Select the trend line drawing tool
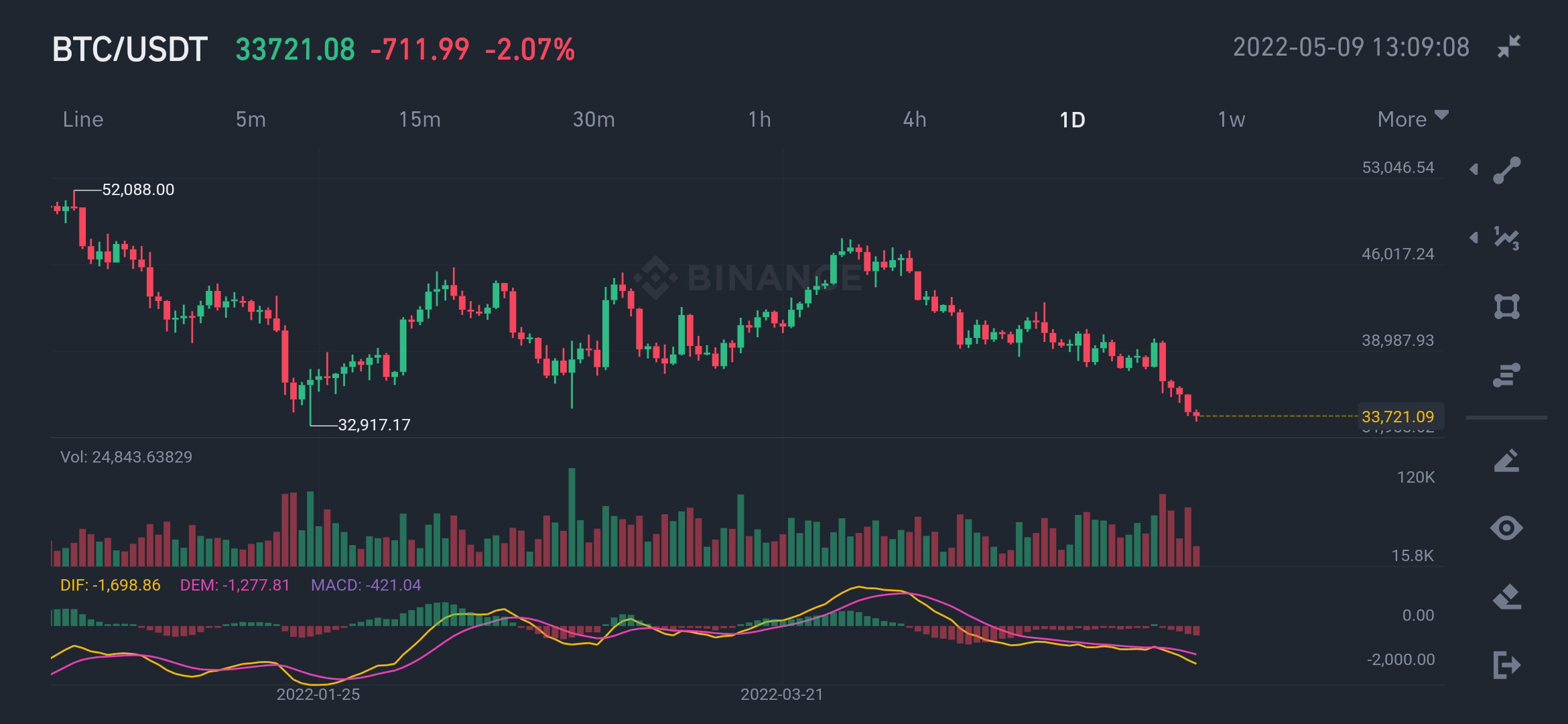The width and height of the screenshot is (1568, 724). (x=1506, y=170)
